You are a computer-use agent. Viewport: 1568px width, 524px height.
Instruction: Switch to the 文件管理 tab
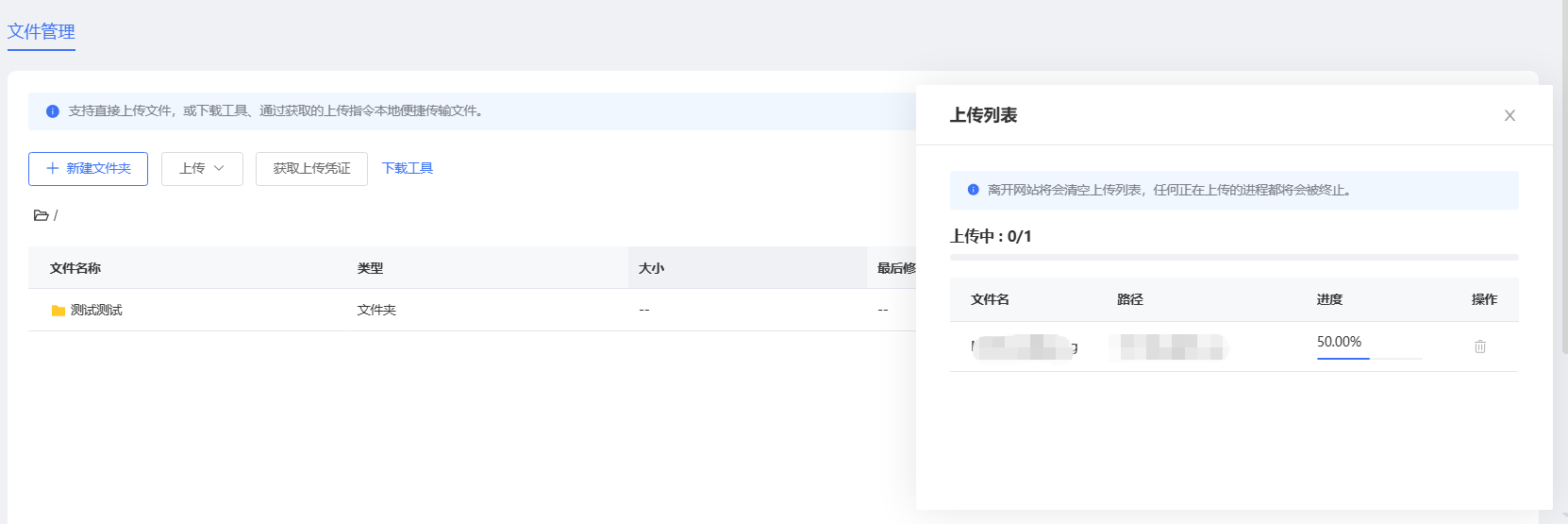pyautogui.click(x=42, y=32)
